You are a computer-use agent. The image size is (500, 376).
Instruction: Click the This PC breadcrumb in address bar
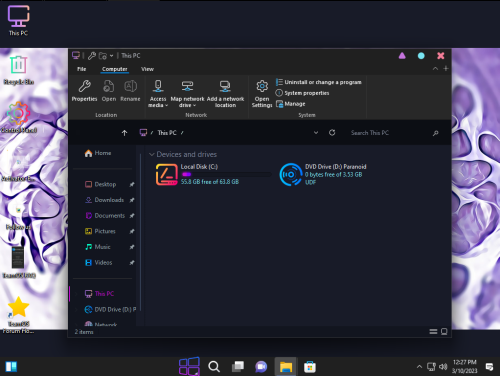pos(167,133)
